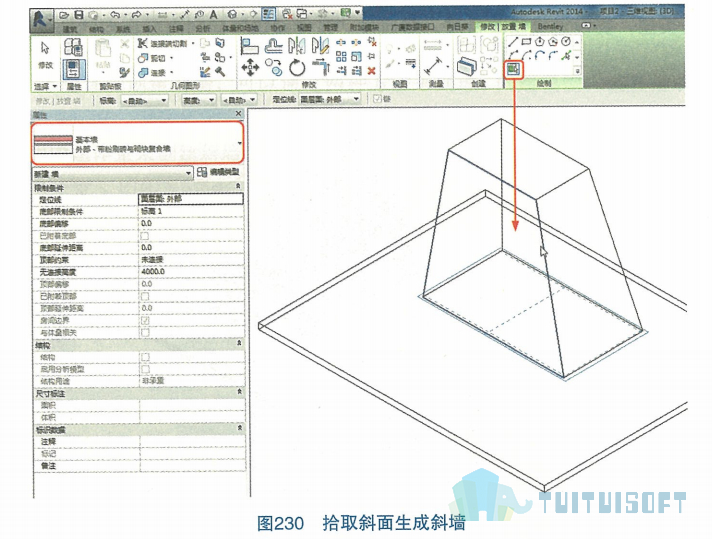Select the Circle draw tool
712x539 pixels.
566,42
